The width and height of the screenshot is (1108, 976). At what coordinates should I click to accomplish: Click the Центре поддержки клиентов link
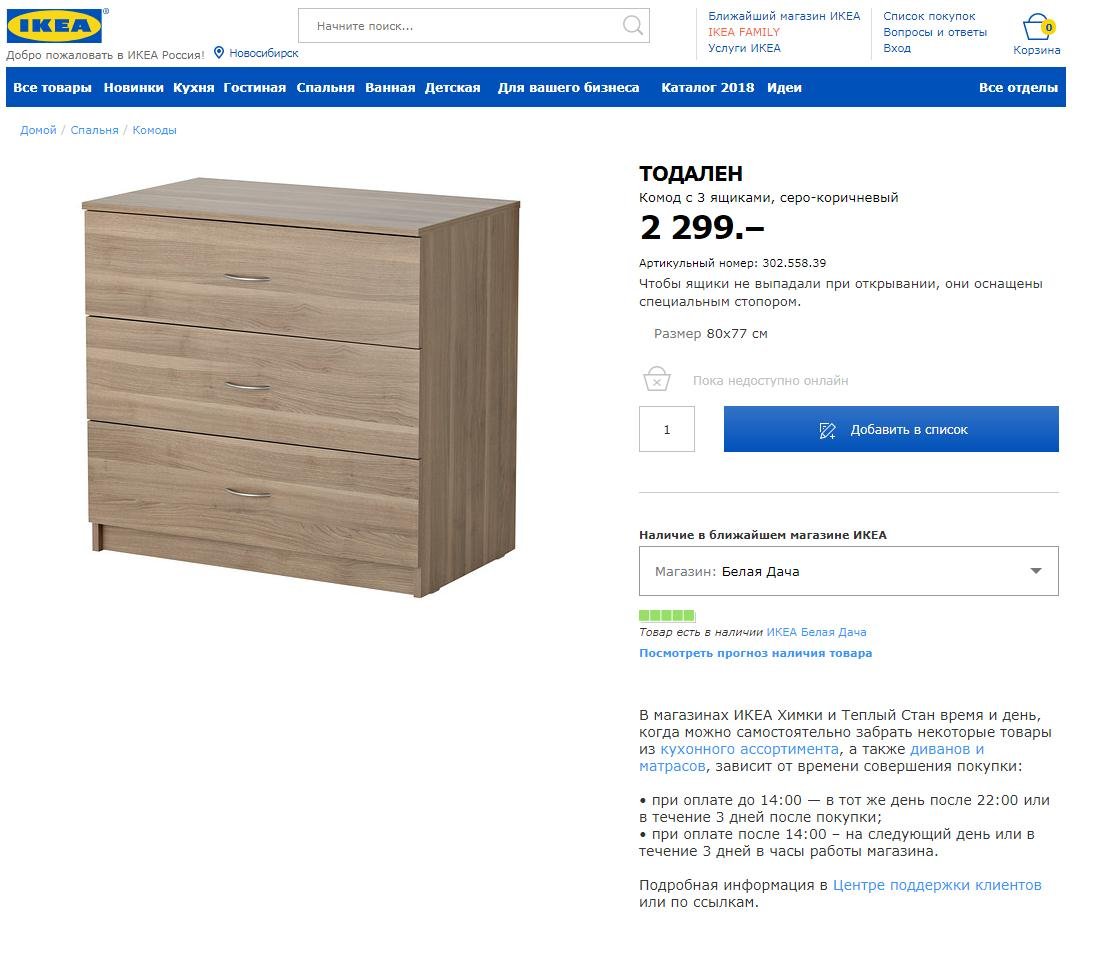point(937,885)
